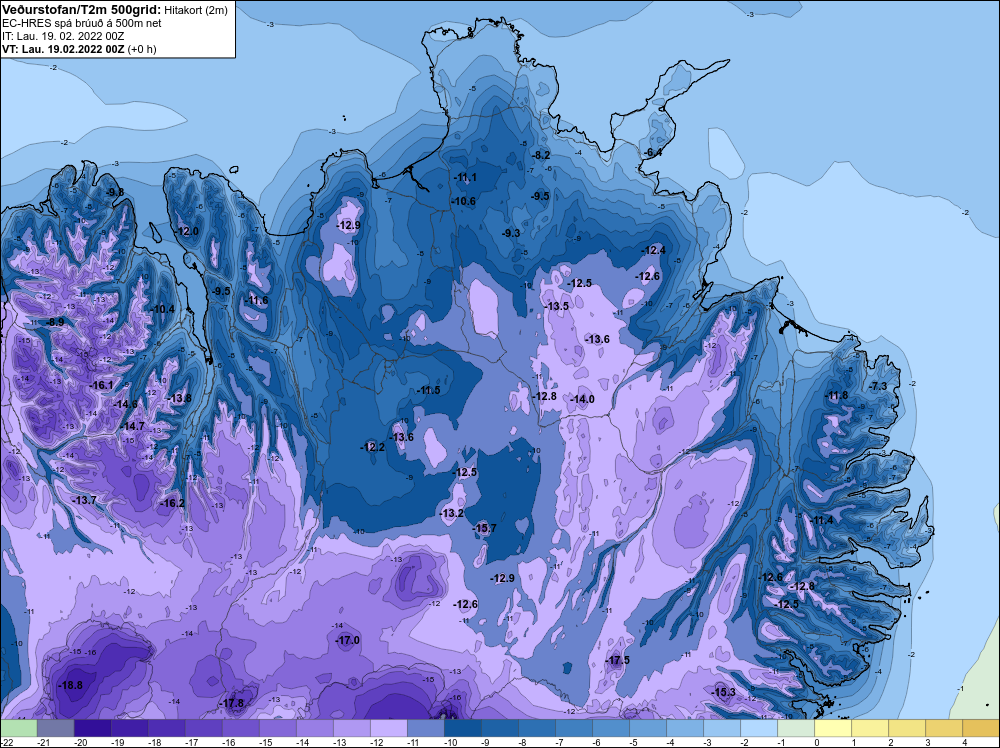The height and width of the screenshot is (748, 1000).
Task: Click the -14.7 temperature label
Action: point(133,426)
